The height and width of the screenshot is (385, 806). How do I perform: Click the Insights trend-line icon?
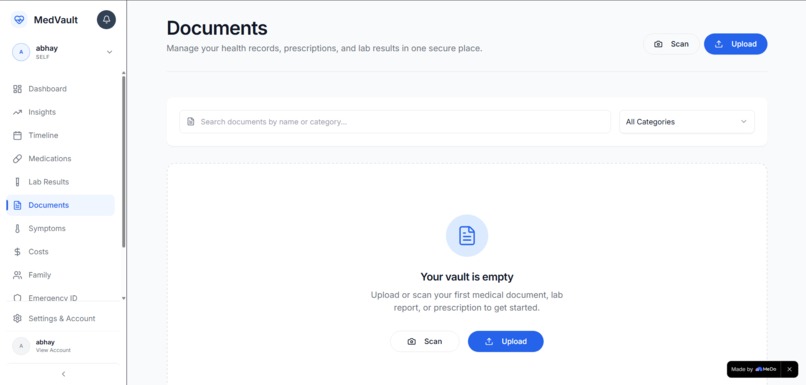[17, 112]
